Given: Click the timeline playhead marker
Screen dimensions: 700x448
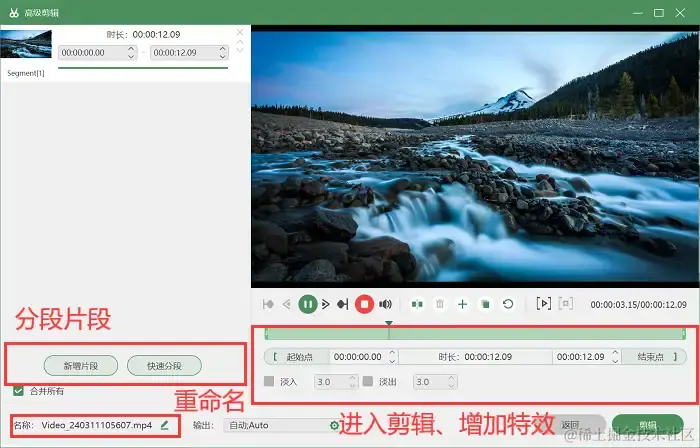Looking at the screenshot, I should 389,323.
